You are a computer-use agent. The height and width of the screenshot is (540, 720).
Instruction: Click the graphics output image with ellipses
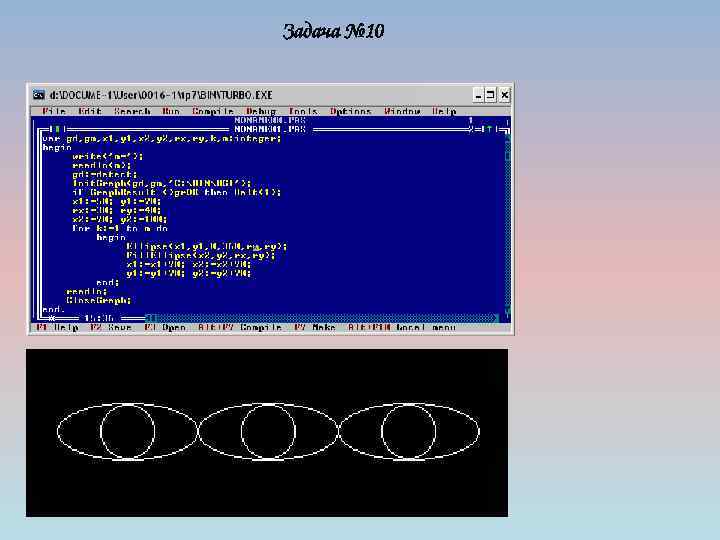(x=267, y=433)
